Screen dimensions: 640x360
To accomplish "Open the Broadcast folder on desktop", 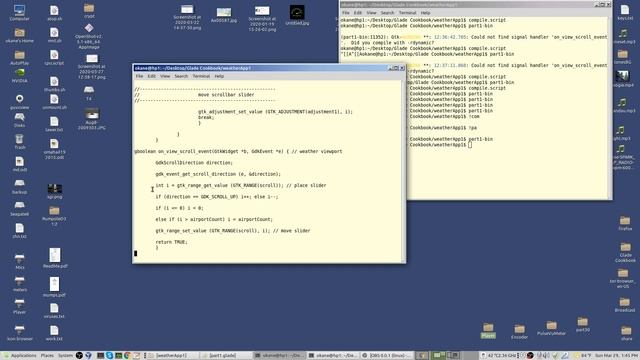I will (x=624, y=305).
